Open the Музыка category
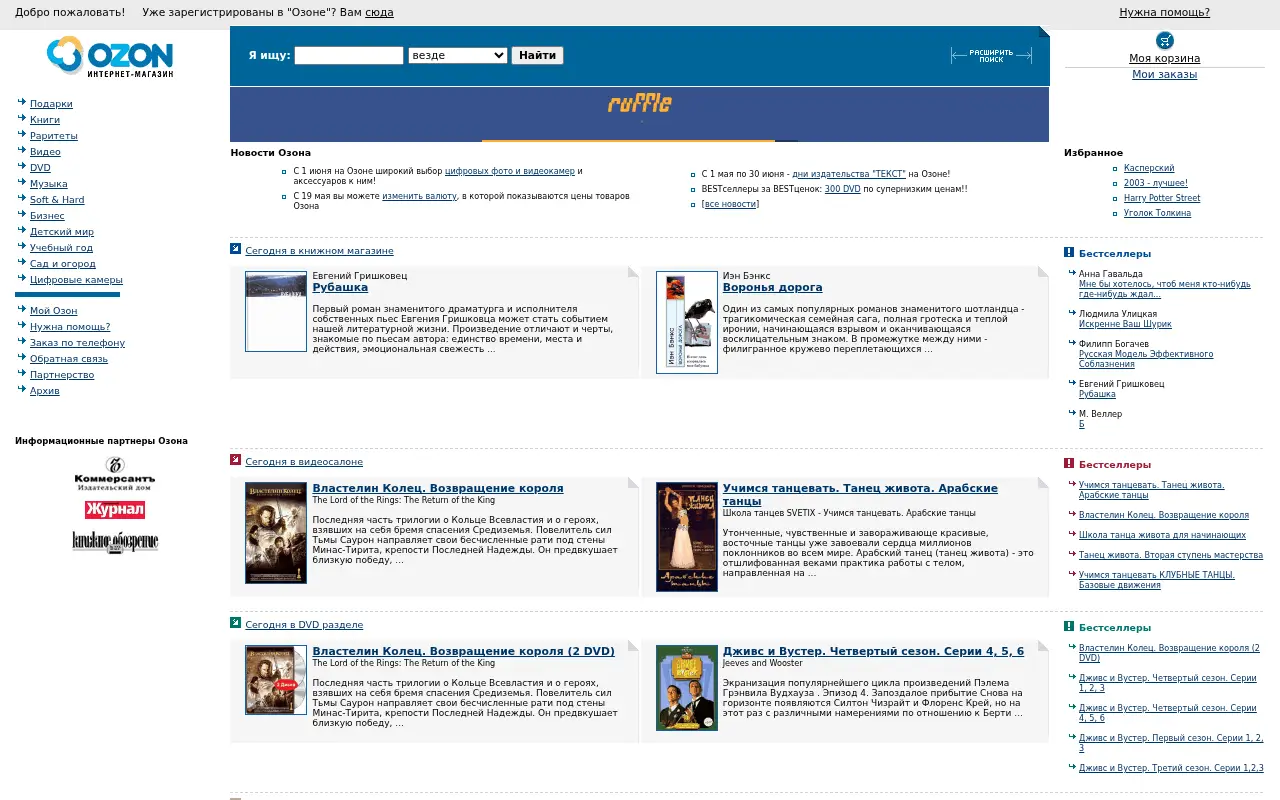Screen dimensions: 1280x800 49,184
